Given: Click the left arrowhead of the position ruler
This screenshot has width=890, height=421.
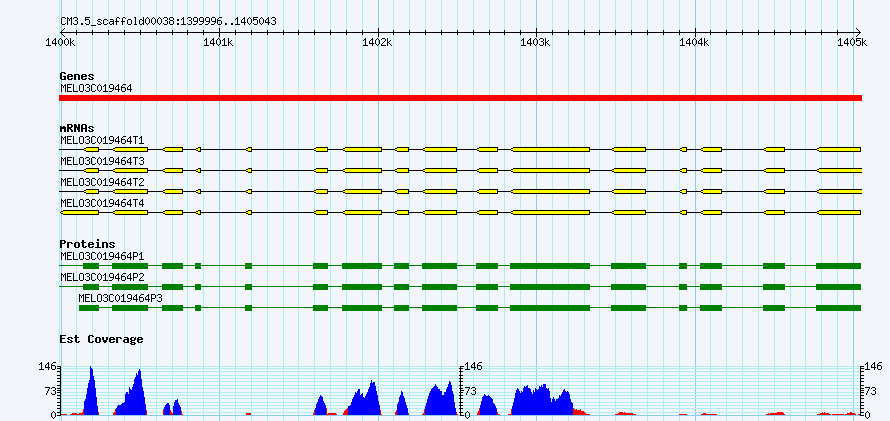Looking at the screenshot, I should coord(62,32).
